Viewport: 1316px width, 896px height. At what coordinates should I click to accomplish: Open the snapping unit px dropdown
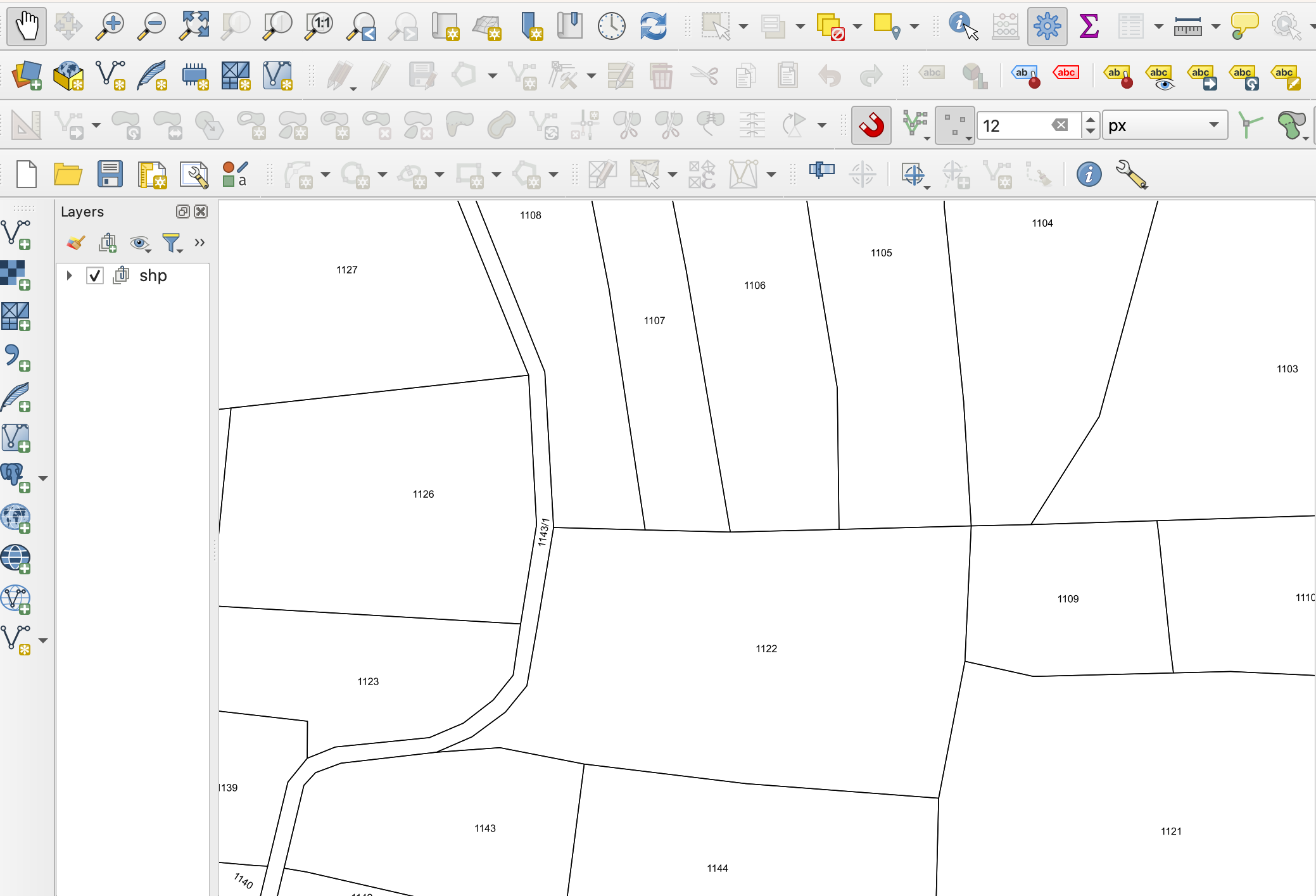pos(1164,125)
